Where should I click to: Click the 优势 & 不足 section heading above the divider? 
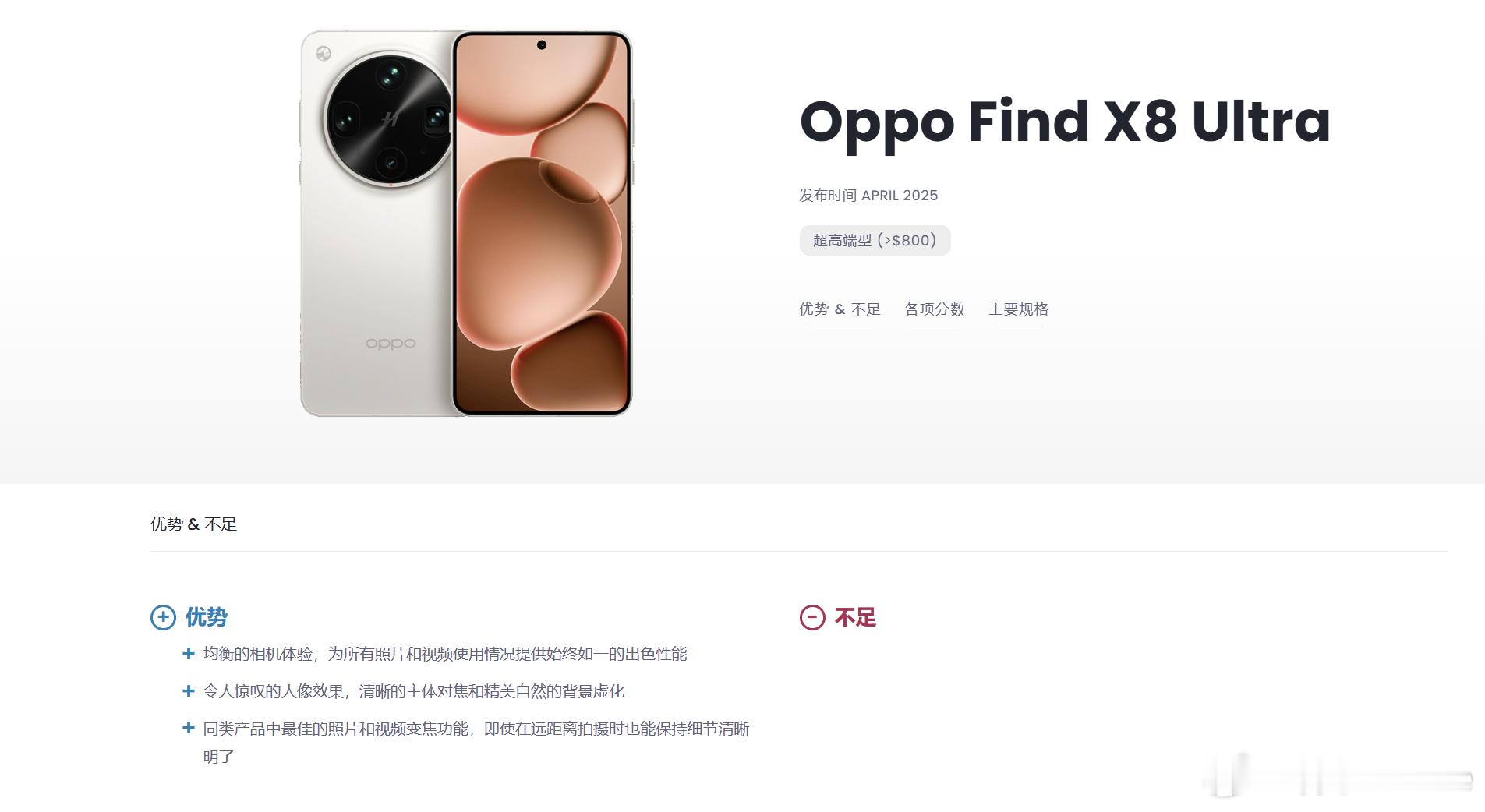pos(193,524)
